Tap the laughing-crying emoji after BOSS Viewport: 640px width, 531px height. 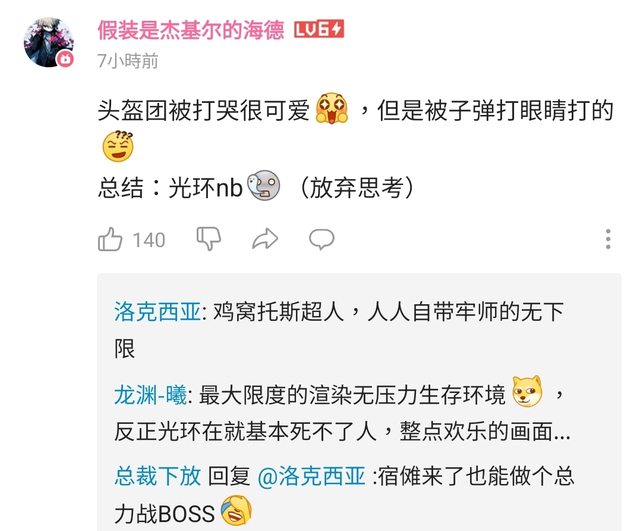pos(236,510)
